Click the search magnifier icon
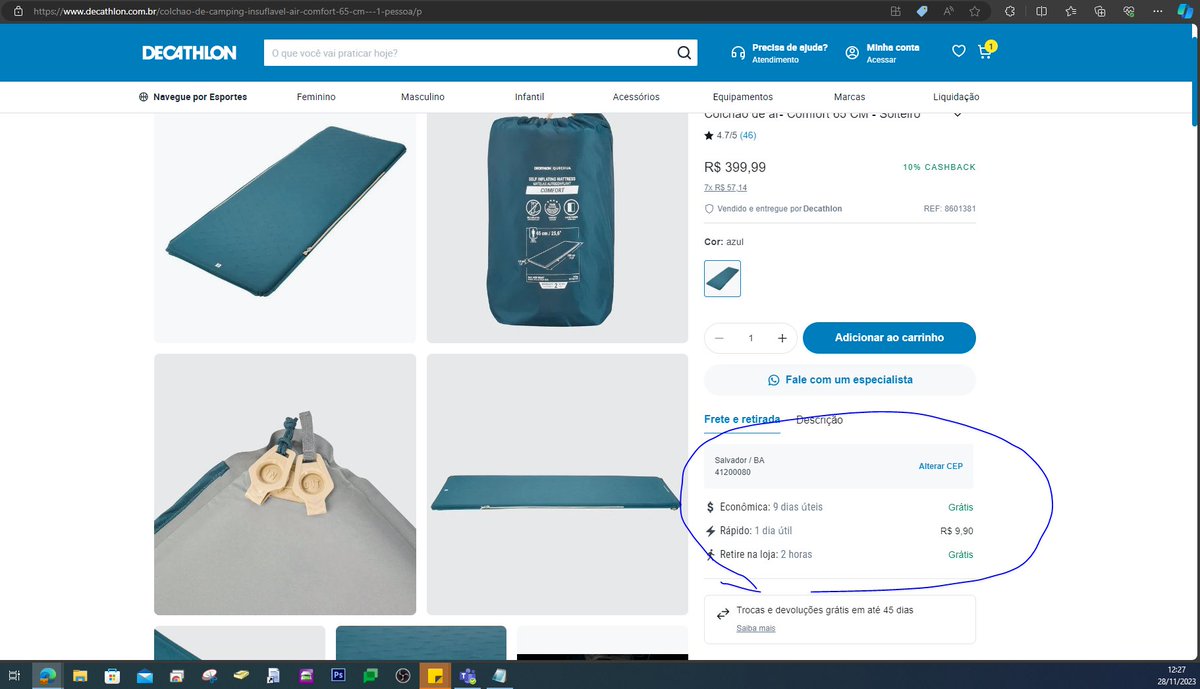Image resolution: width=1200 pixels, height=689 pixels. 684,53
